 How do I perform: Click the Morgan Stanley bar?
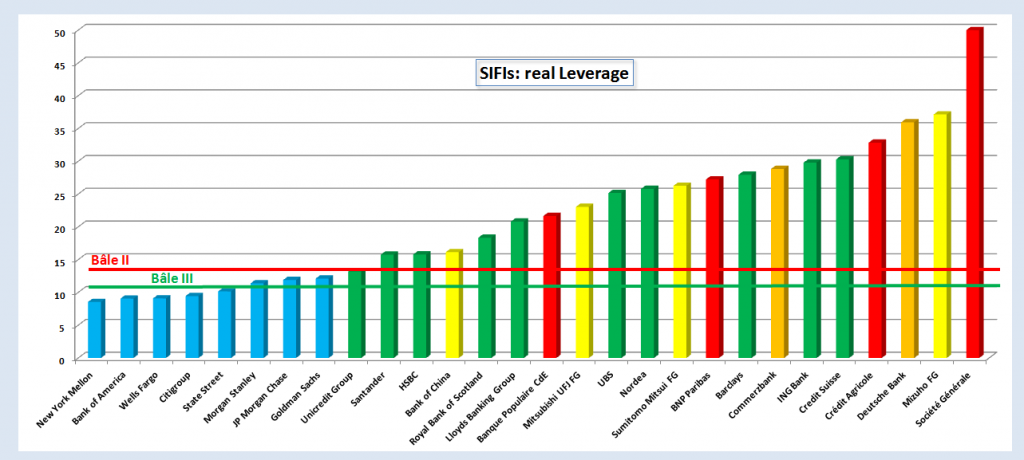coord(259,320)
